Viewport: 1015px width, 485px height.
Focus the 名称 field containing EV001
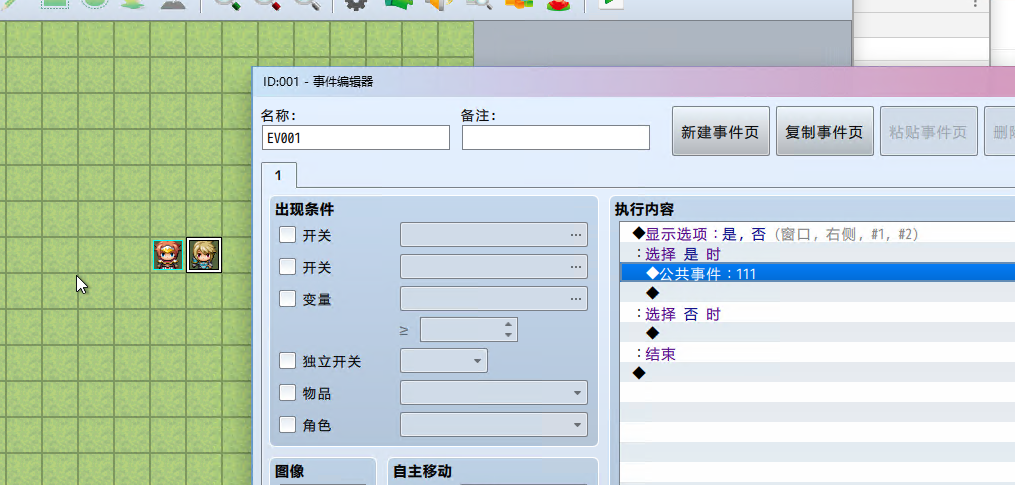(355, 137)
